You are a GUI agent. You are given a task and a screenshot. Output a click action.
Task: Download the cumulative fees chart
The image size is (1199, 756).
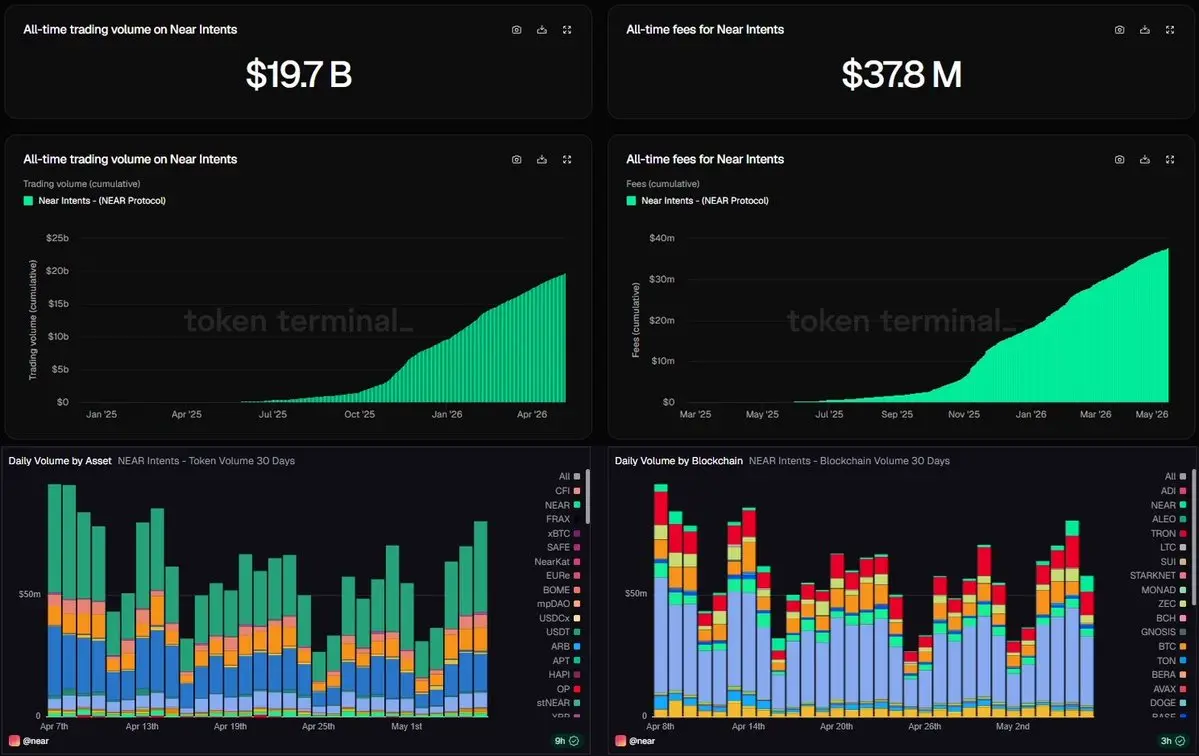[x=1145, y=160]
